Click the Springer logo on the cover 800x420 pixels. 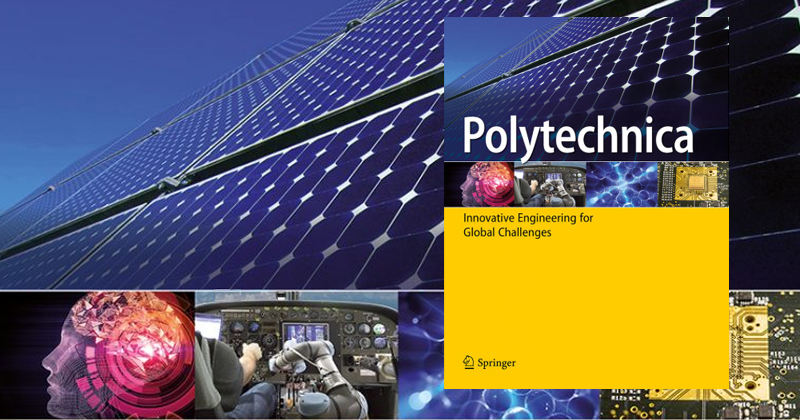click(x=489, y=362)
